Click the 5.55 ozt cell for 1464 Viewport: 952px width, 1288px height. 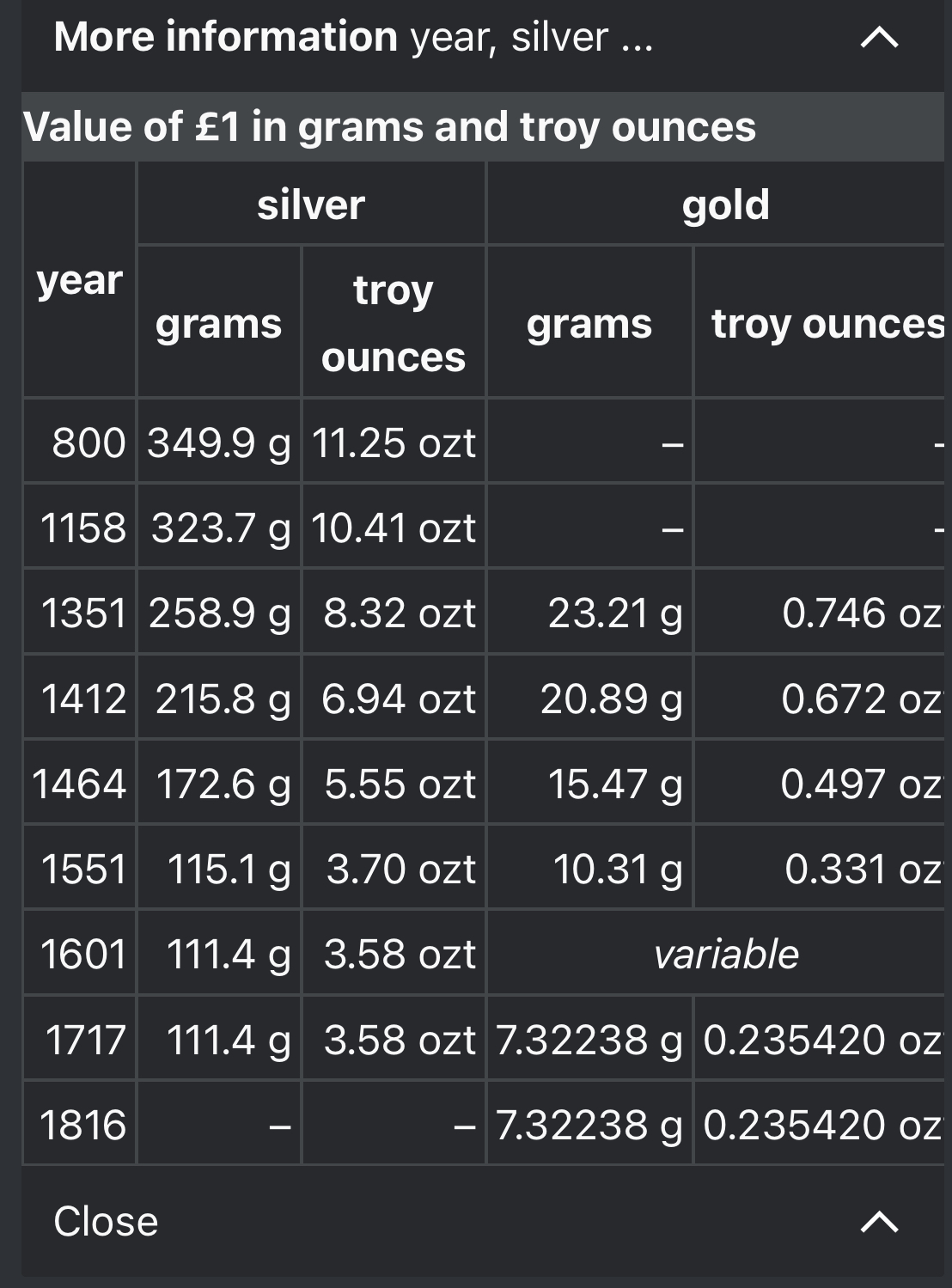399,784
